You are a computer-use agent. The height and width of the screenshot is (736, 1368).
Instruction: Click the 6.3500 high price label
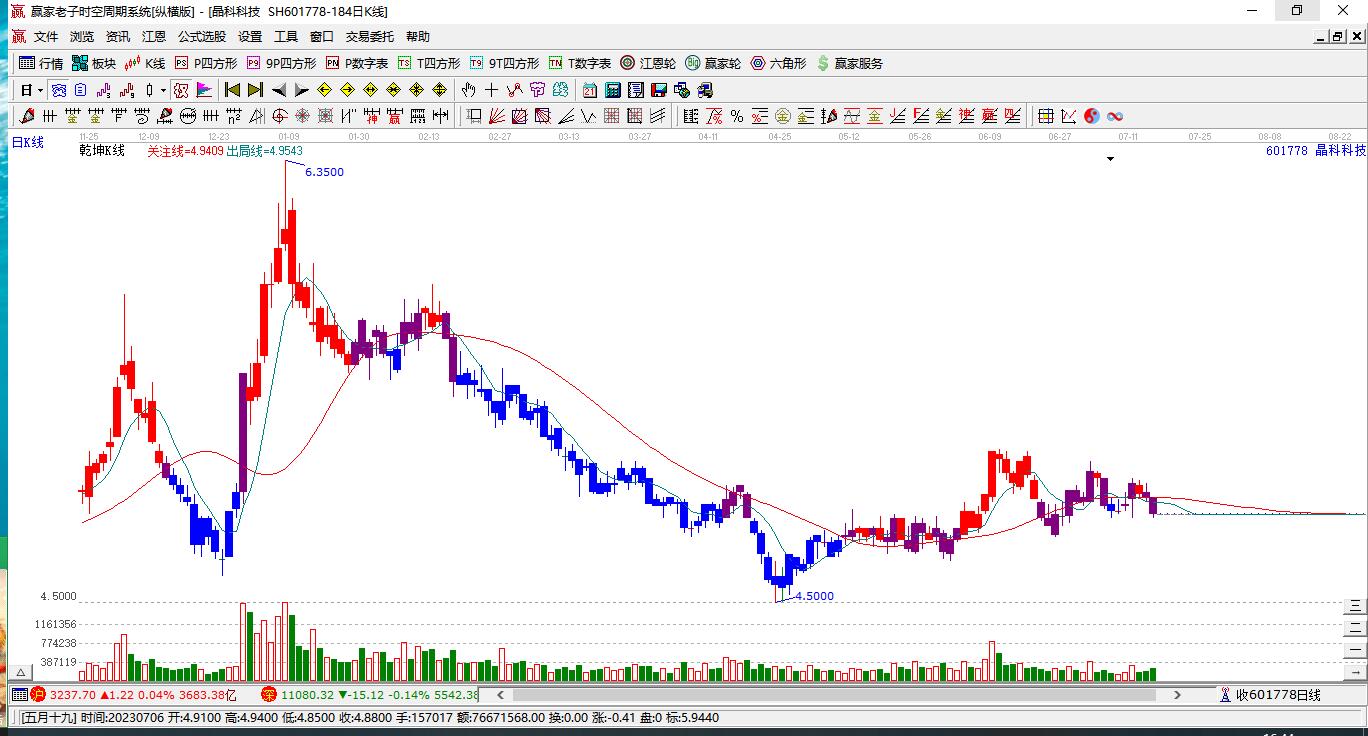coord(324,172)
